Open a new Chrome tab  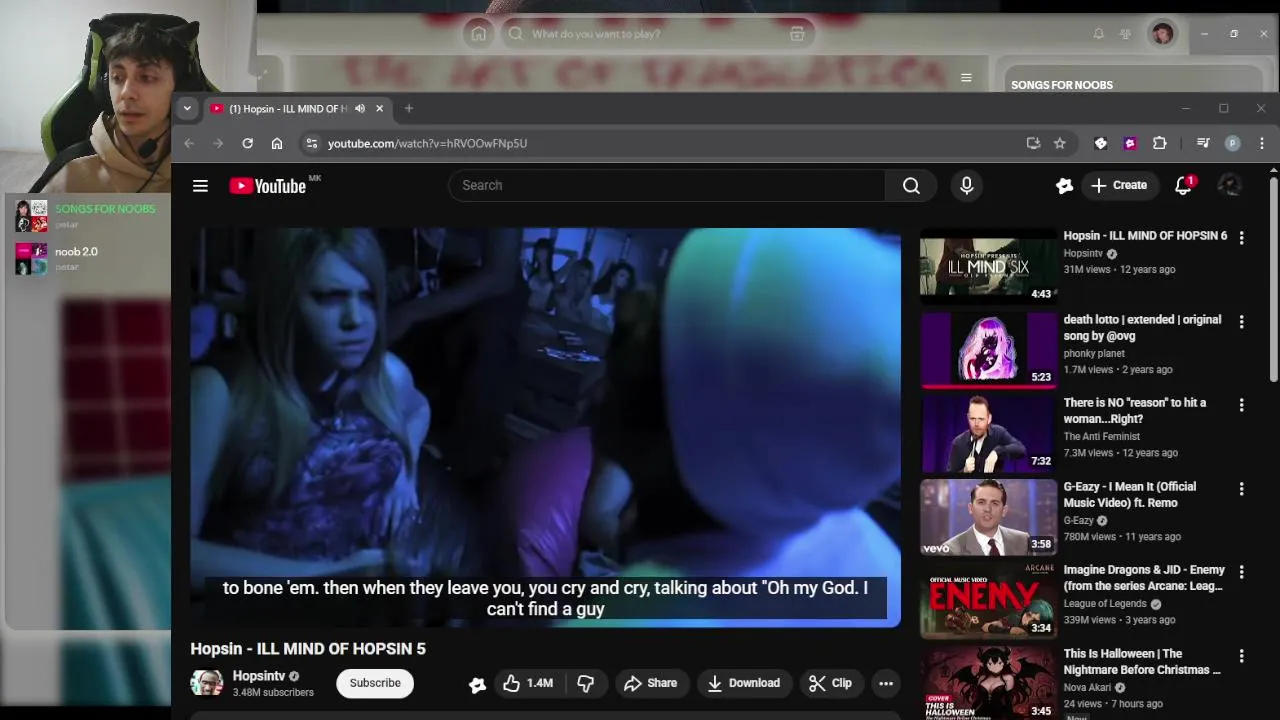point(408,108)
